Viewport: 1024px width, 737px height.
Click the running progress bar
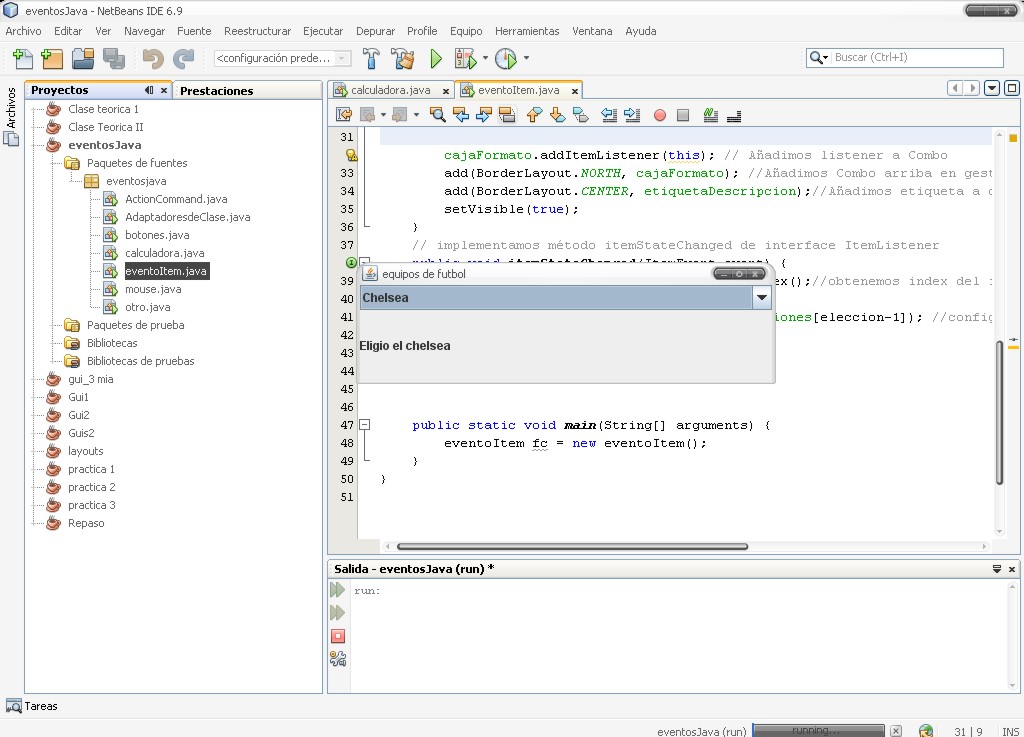coord(818,730)
